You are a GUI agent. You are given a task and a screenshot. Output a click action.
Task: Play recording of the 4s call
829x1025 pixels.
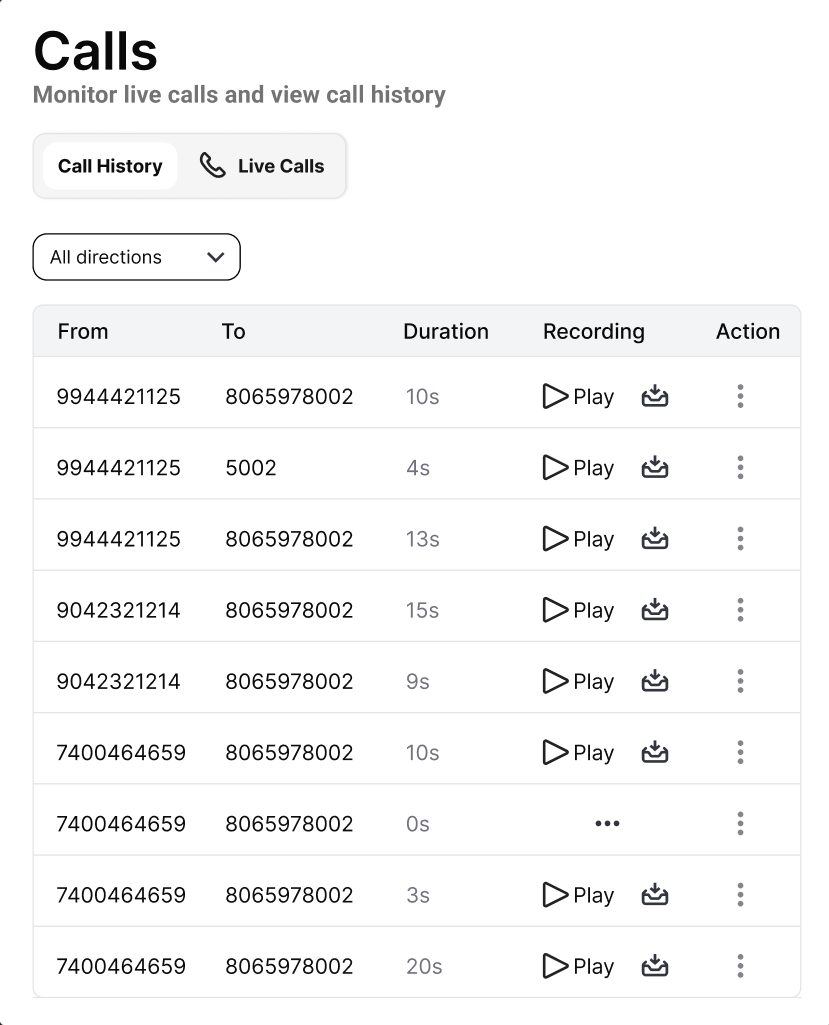578,467
